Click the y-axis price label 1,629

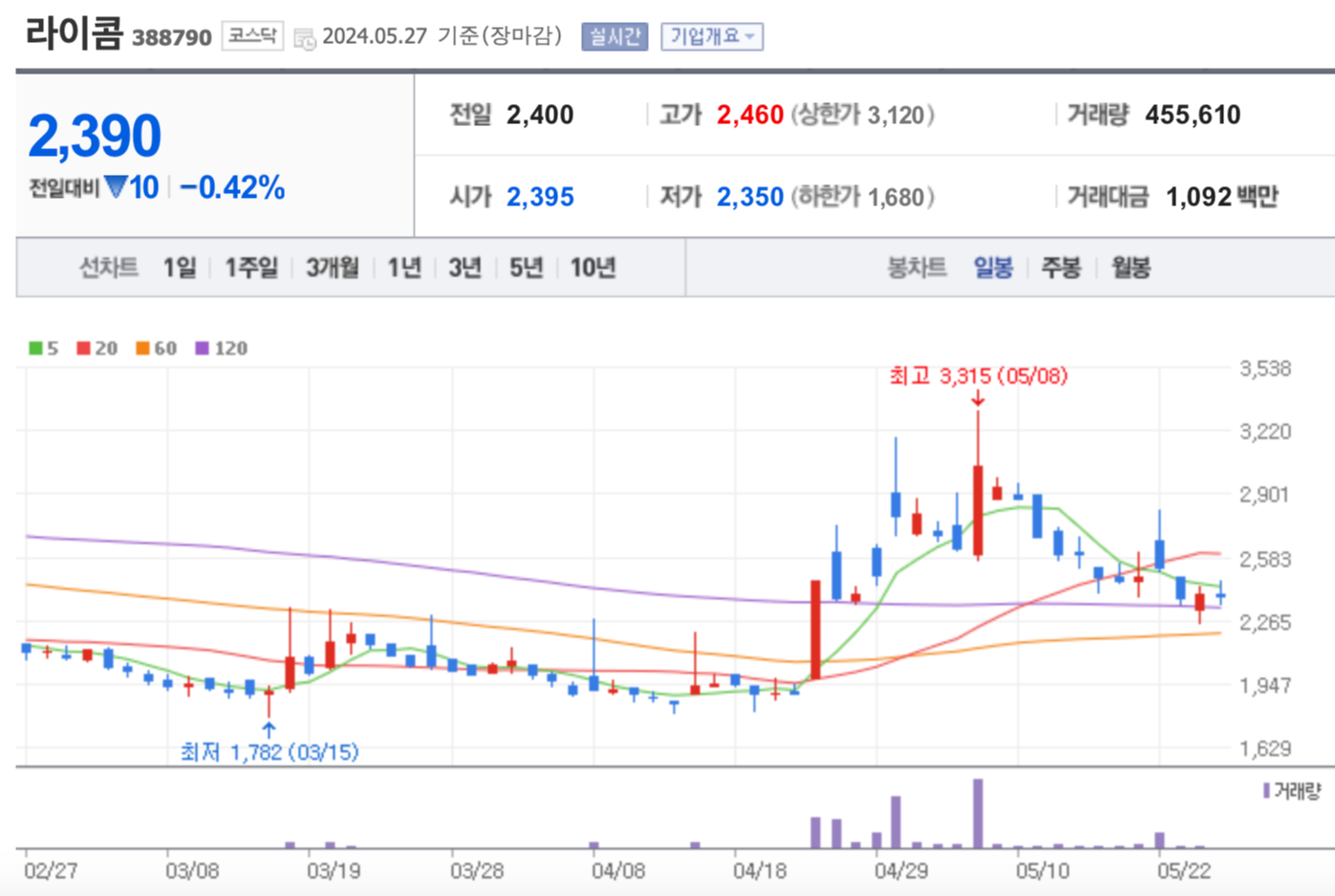point(1265,749)
